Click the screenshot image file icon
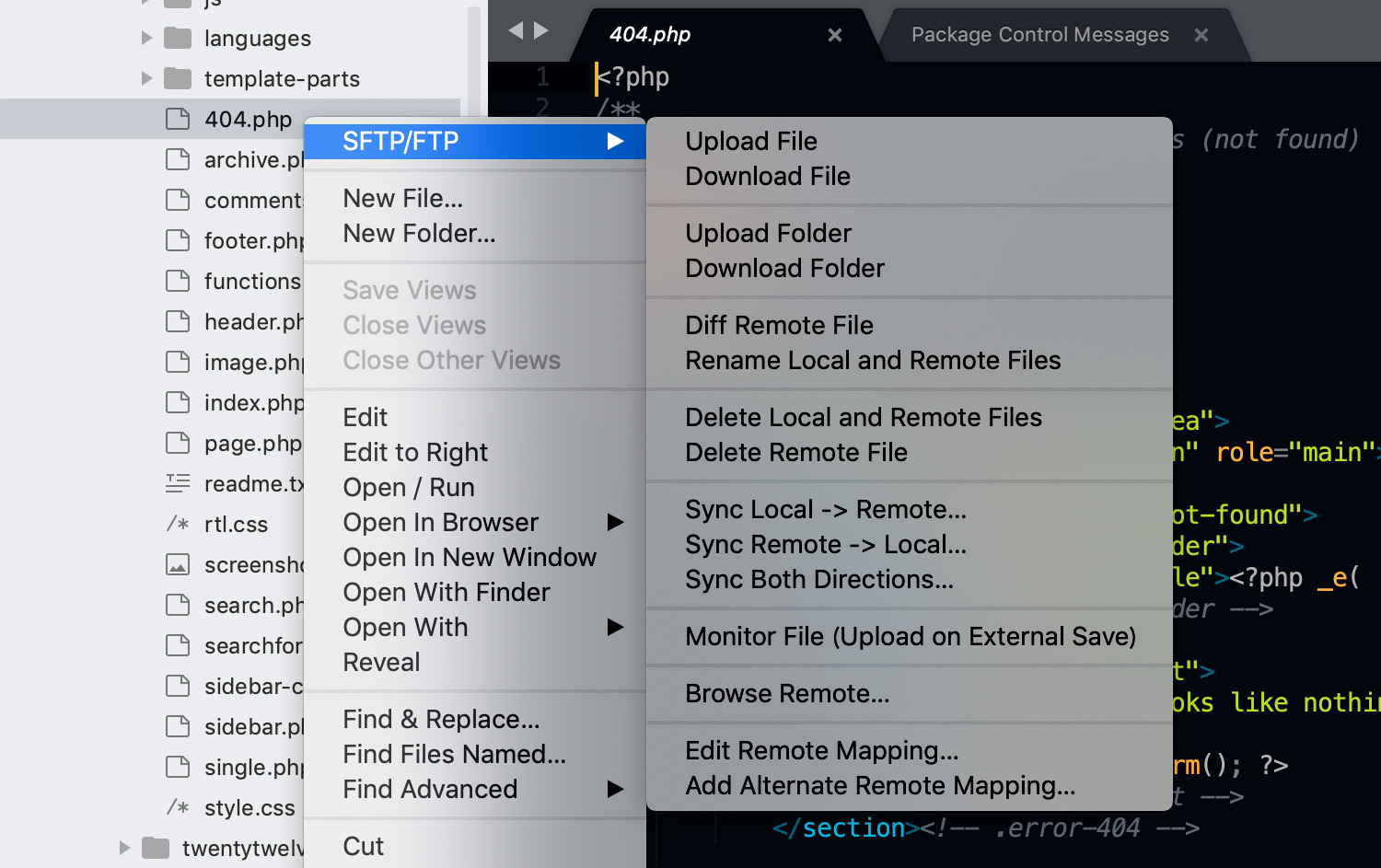 pos(178,564)
